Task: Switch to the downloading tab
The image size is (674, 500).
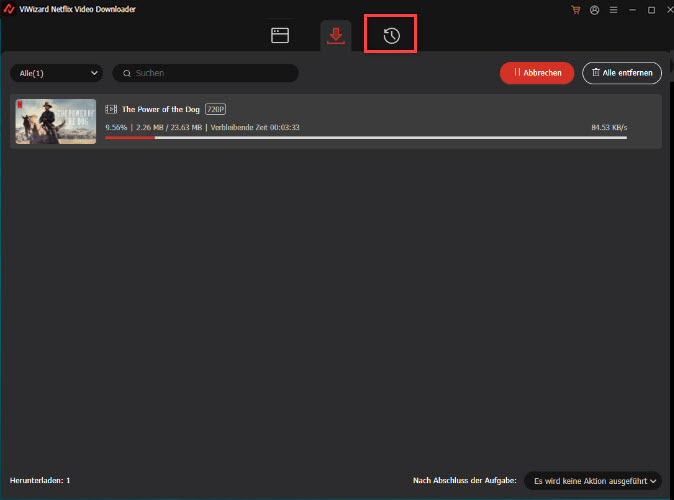Action: coord(336,35)
